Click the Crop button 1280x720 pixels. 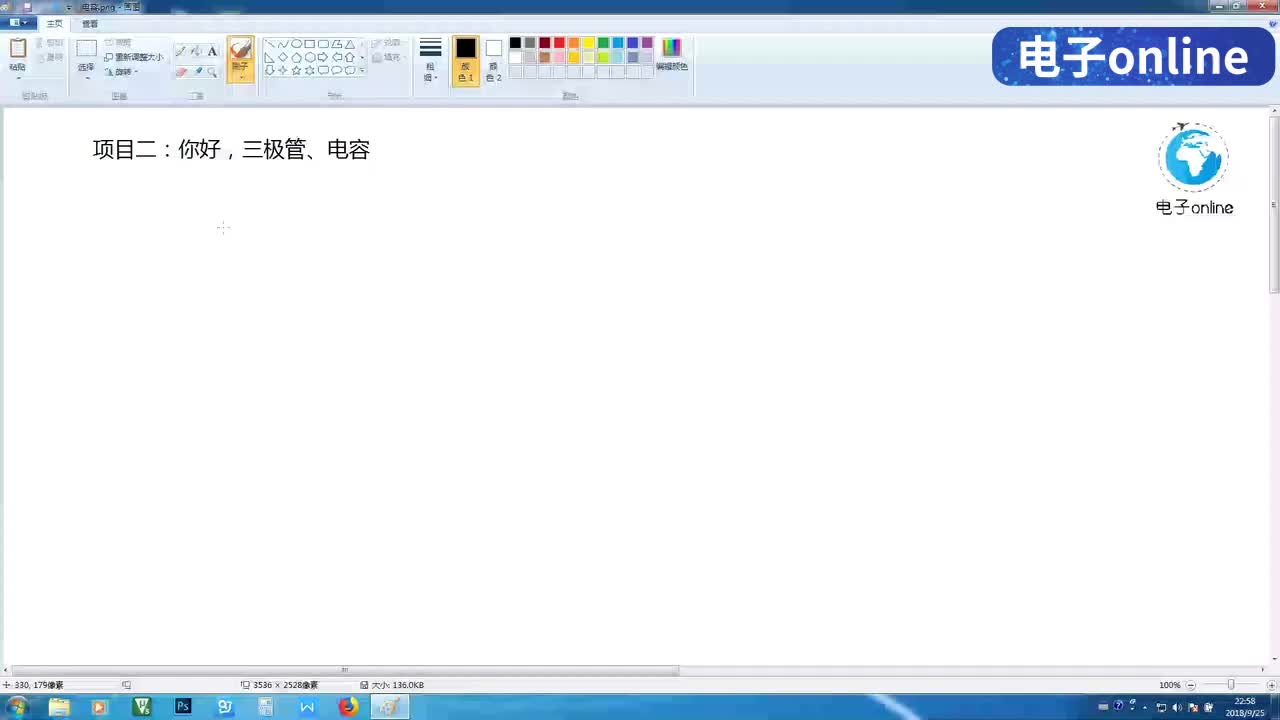tap(118, 43)
